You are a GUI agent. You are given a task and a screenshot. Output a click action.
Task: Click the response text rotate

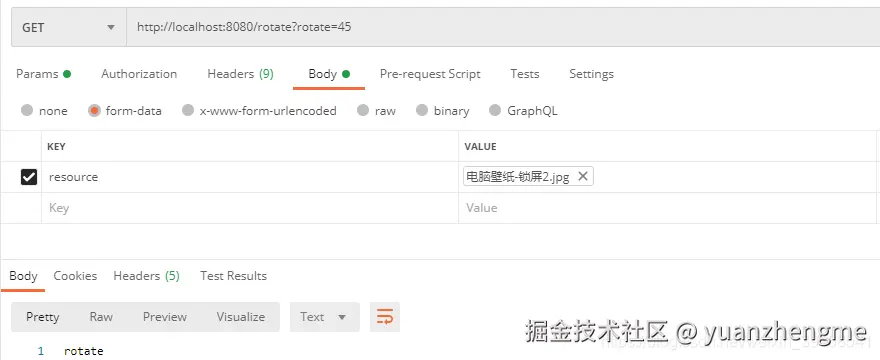tap(84, 351)
